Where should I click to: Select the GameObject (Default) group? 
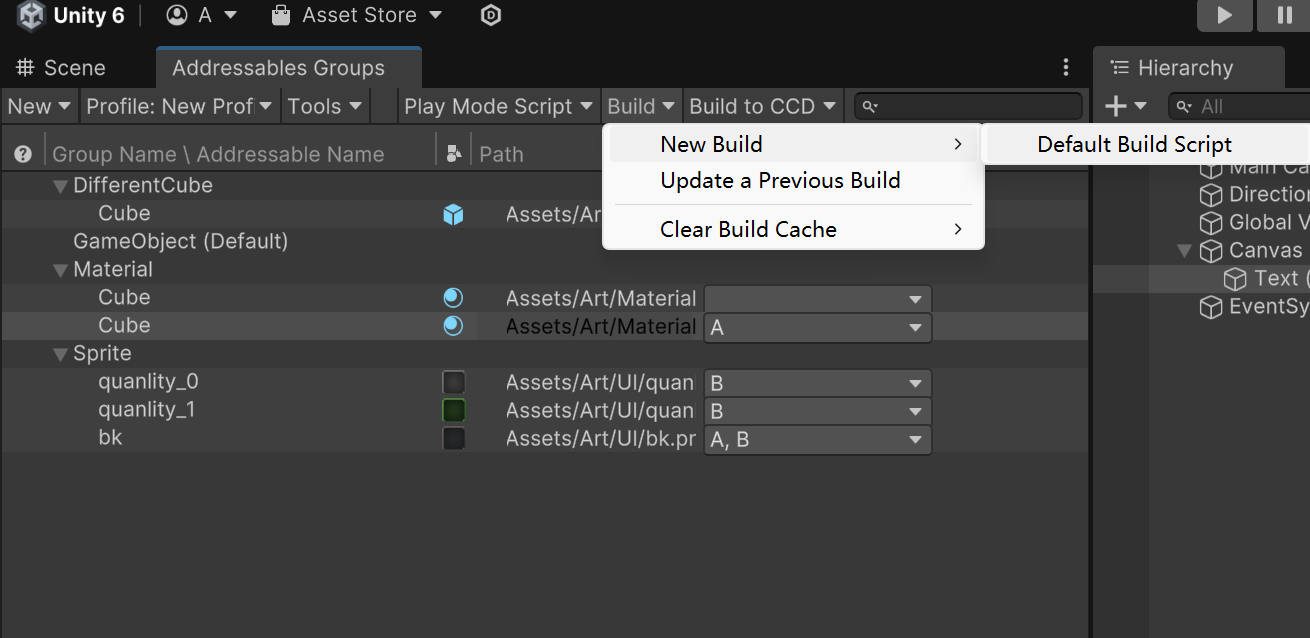pyautogui.click(x=180, y=241)
